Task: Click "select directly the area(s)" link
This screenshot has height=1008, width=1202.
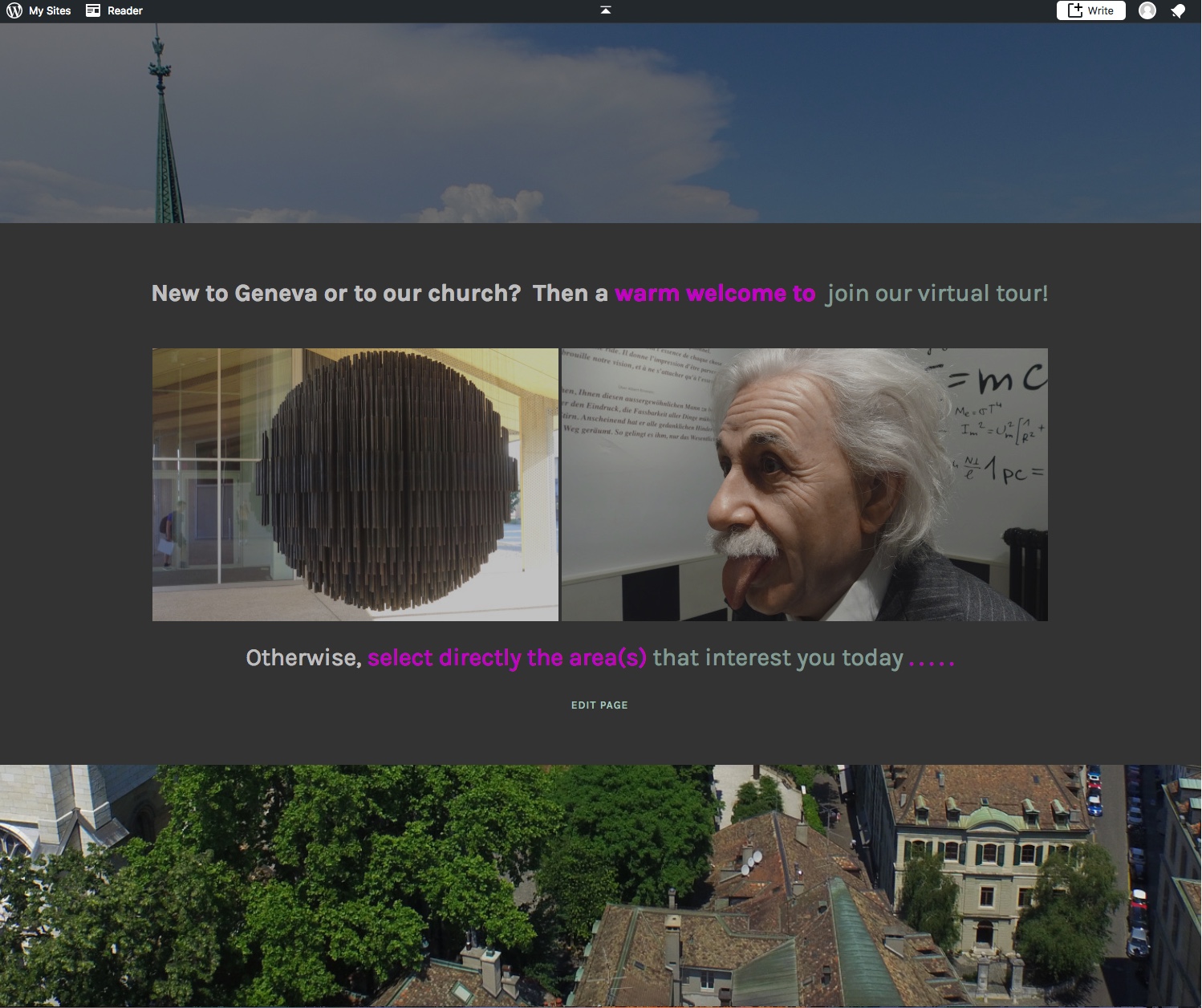Action: click(506, 658)
